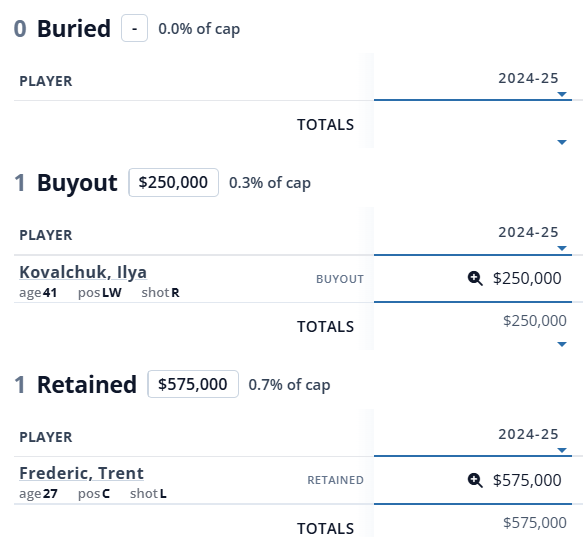
Task: Select 2024-25 season label in Retained table
Action: point(528,434)
